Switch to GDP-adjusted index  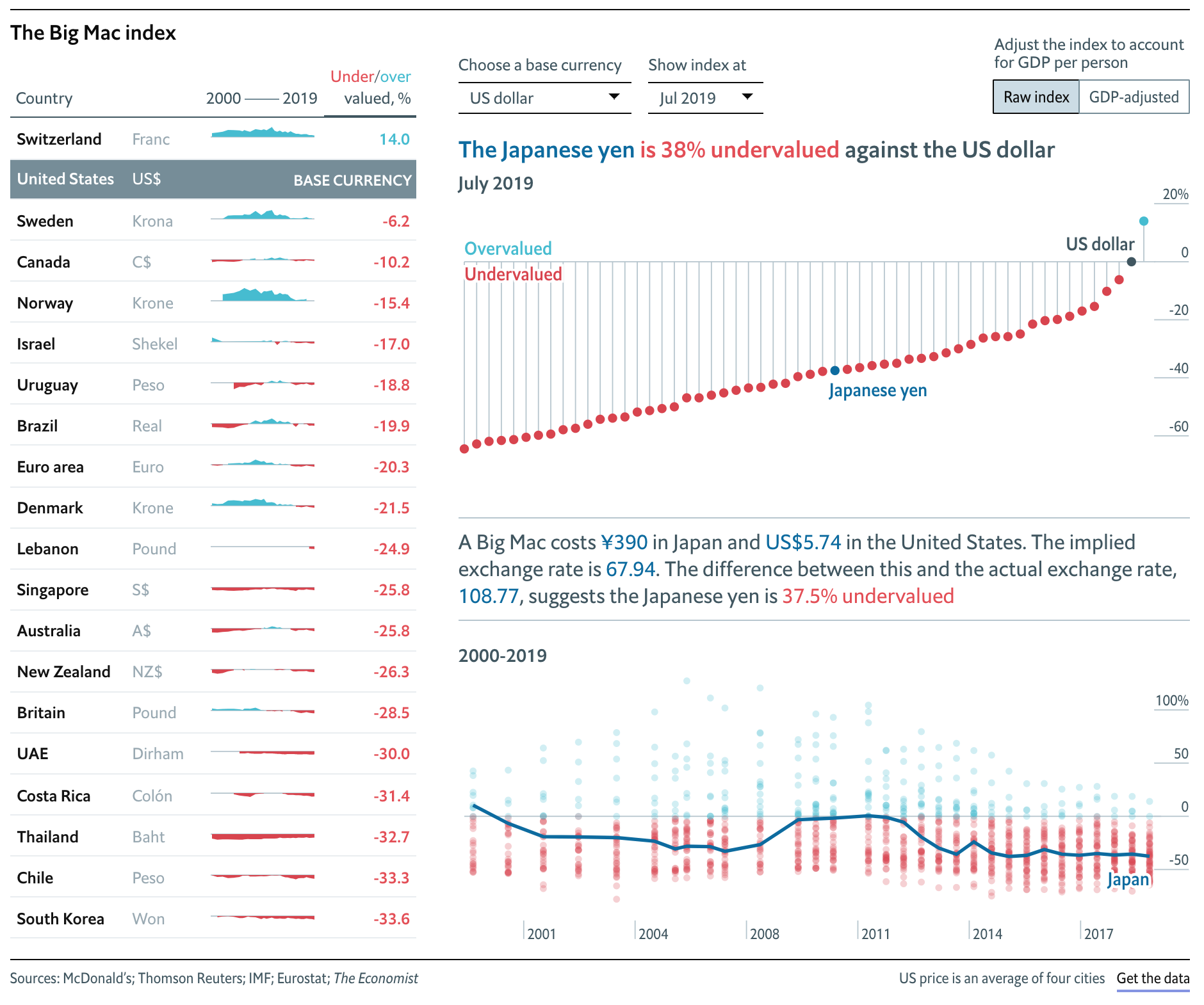pos(1134,97)
